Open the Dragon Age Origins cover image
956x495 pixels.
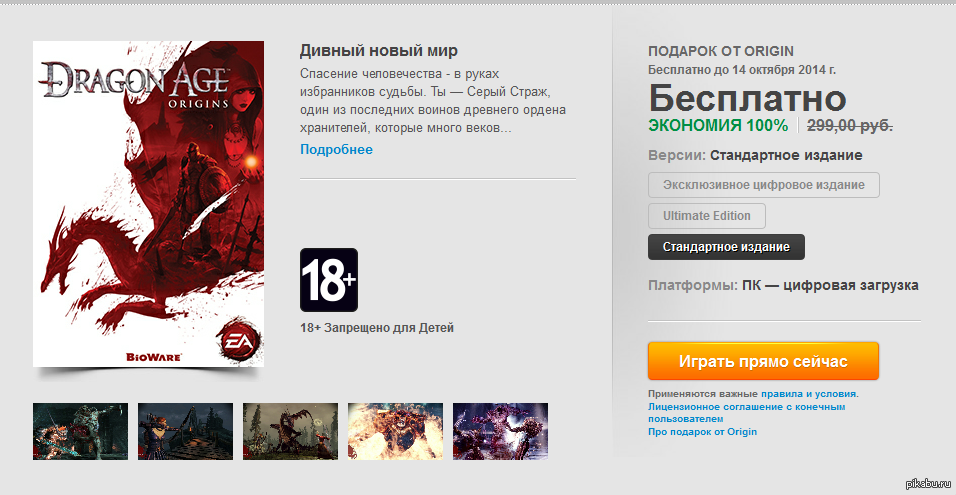tap(148, 204)
